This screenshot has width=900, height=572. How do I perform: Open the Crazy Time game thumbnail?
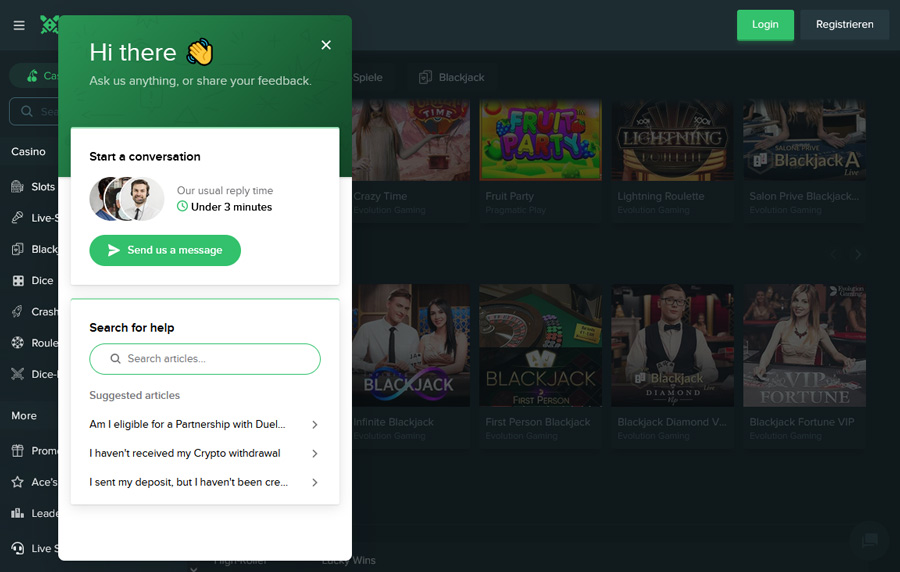411,140
